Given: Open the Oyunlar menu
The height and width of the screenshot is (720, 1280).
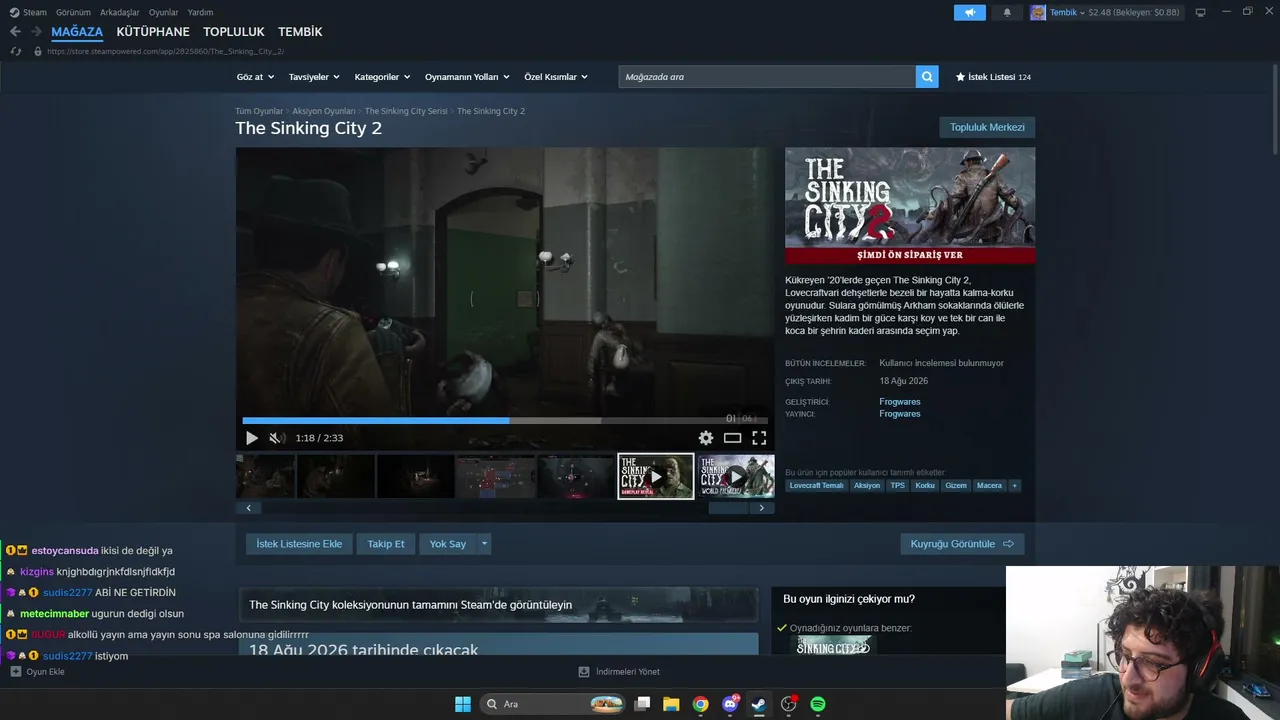Looking at the screenshot, I should tap(164, 13).
